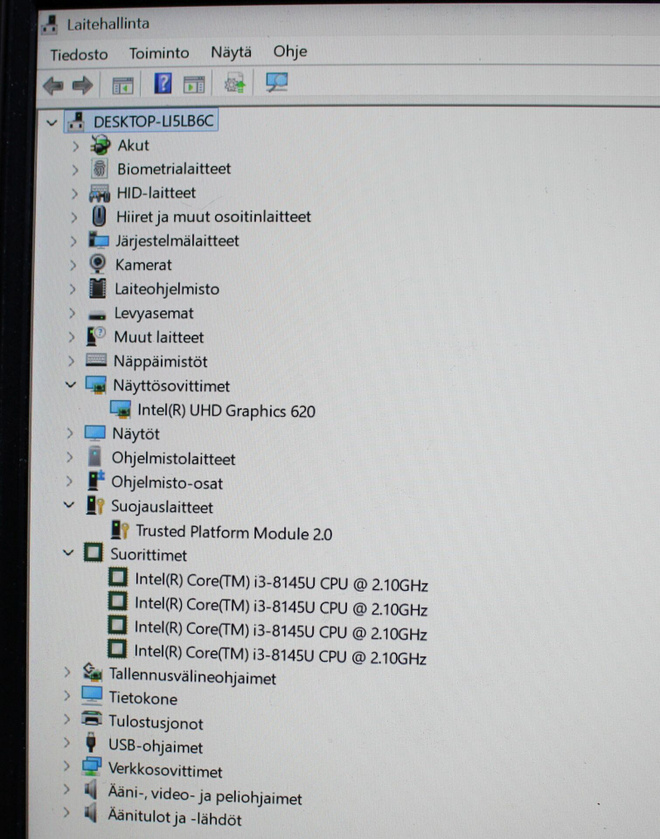Show or hide console tree toolbar icon
This screenshot has height=839, width=660.
click(x=123, y=85)
